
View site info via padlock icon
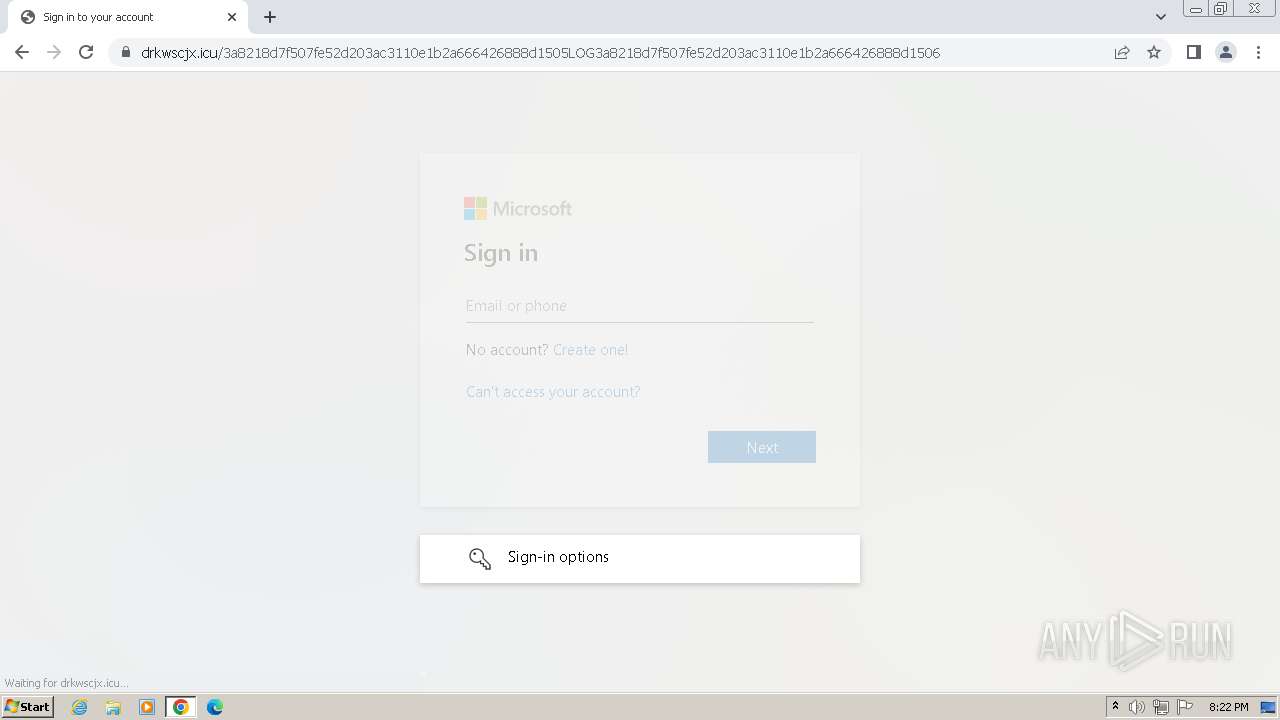pos(126,52)
